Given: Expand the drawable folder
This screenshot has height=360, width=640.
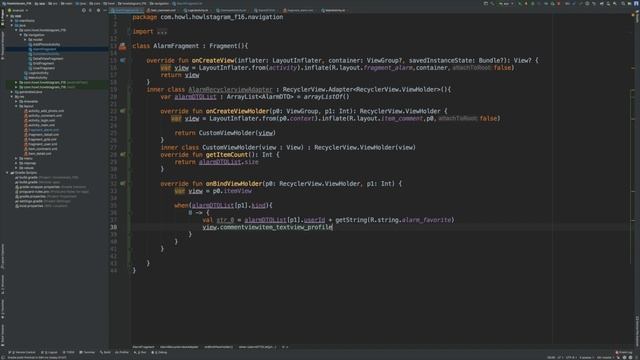Looking at the screenshot, I should [16, 102].
